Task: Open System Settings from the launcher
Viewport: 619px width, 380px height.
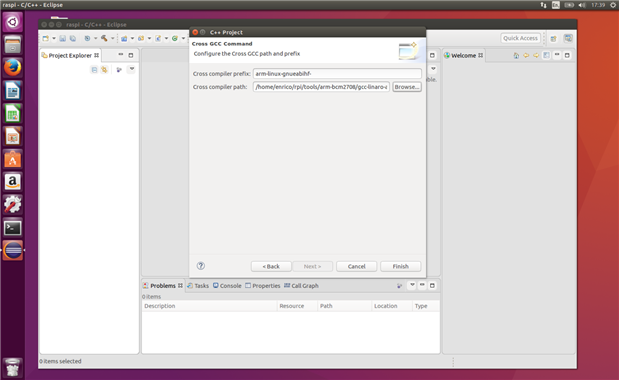Action: click(13, 205)
